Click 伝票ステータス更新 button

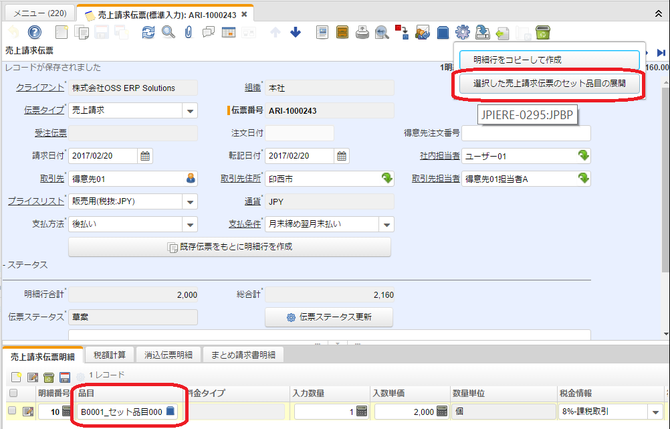pos(329,317)
